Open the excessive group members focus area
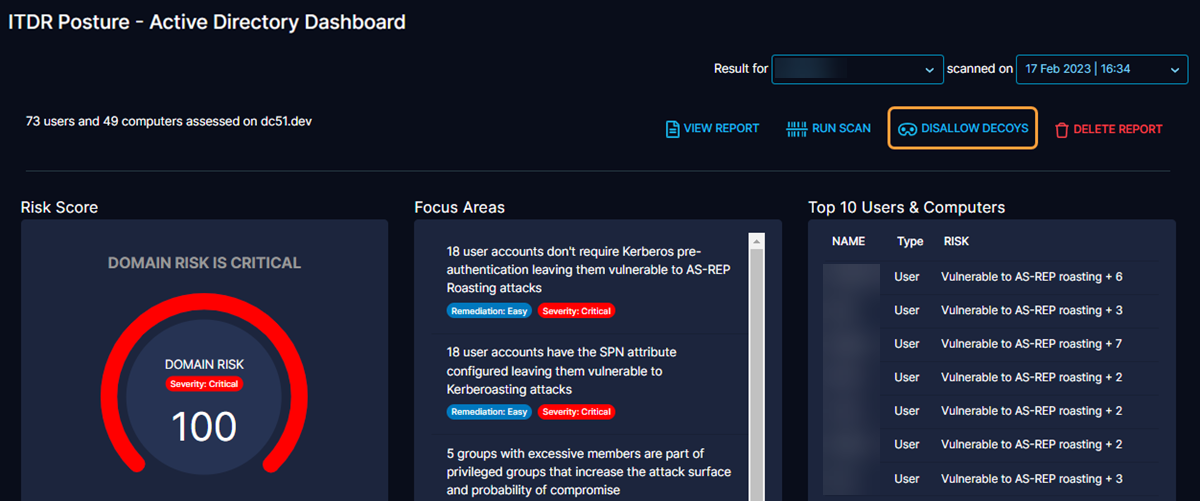This screenshot has height=501, width=1200. (x=588, y=471)
